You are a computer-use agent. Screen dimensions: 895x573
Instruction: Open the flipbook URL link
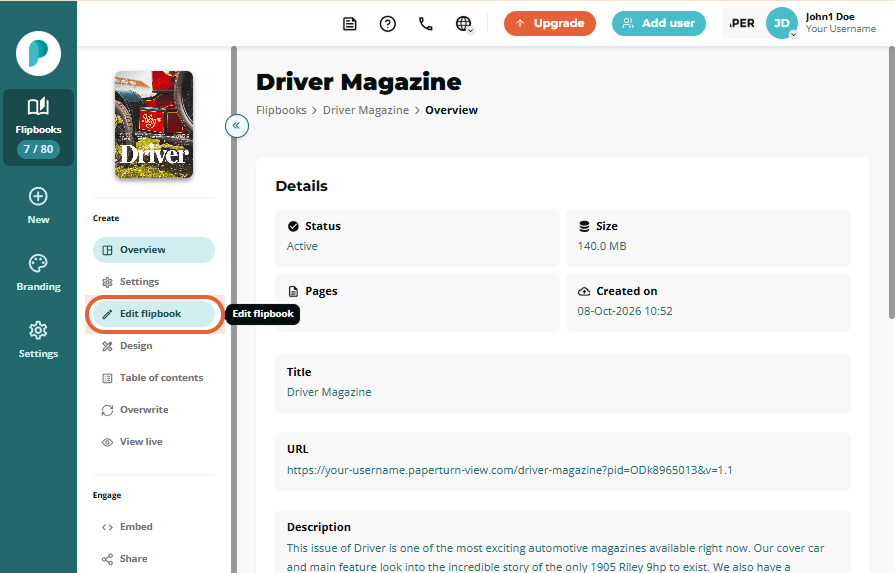click(x=509, y=470)
